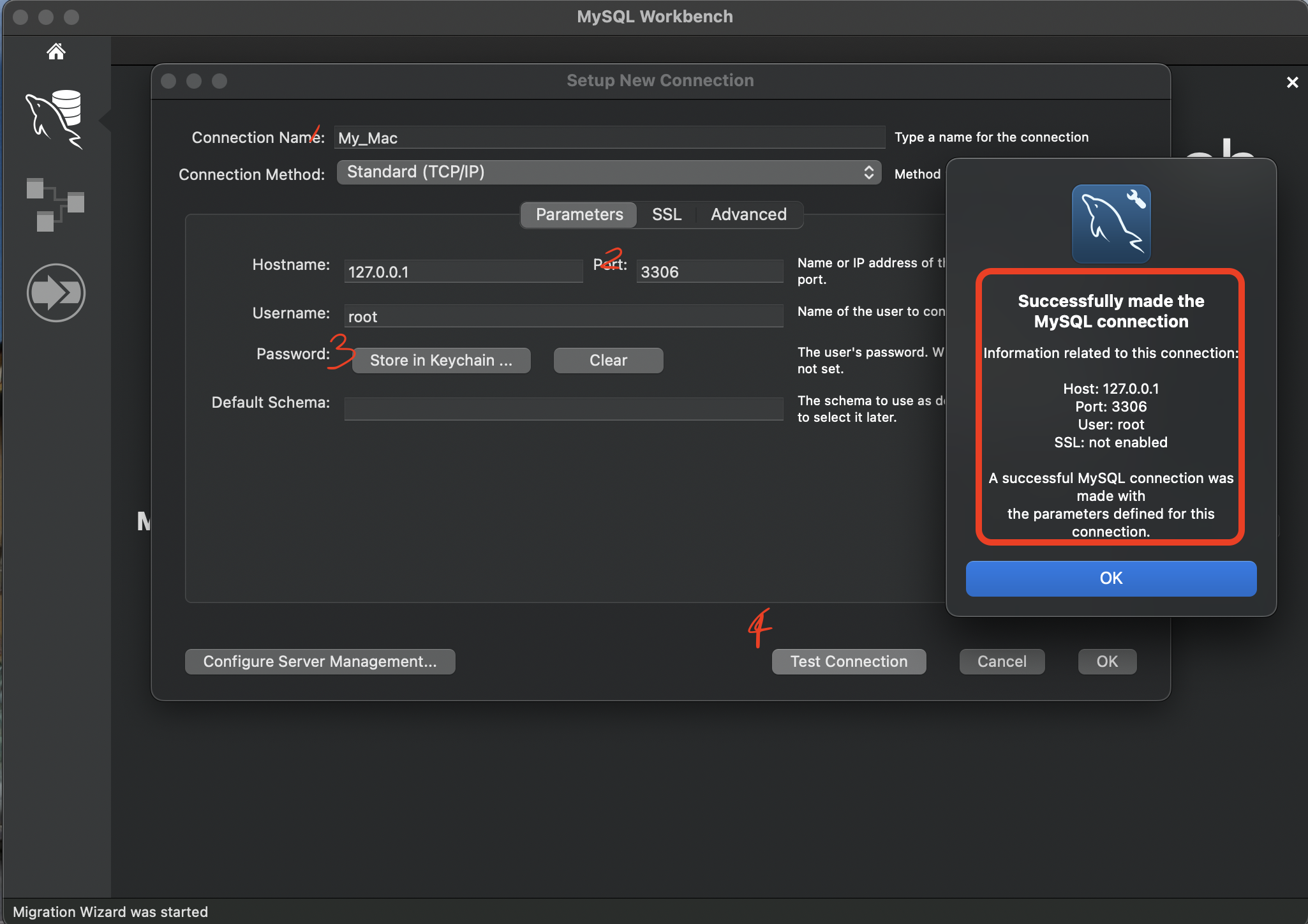Click the home icon in sidebar
This screenshot has height=924, width=1308.
coord(56,51)
